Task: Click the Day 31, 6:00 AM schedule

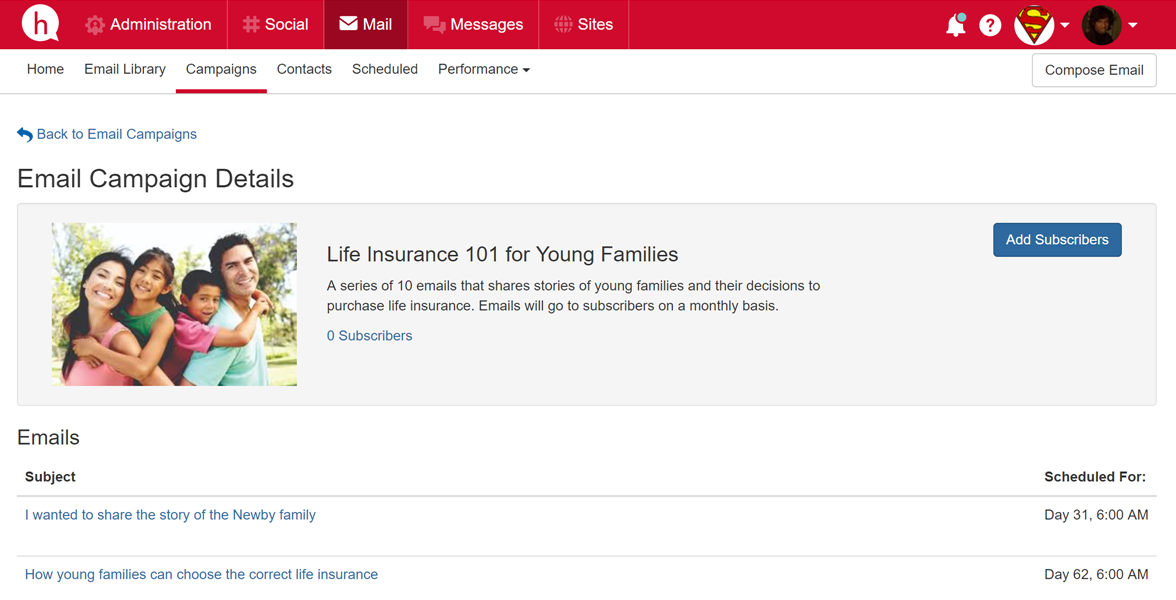Action: 1096,515
